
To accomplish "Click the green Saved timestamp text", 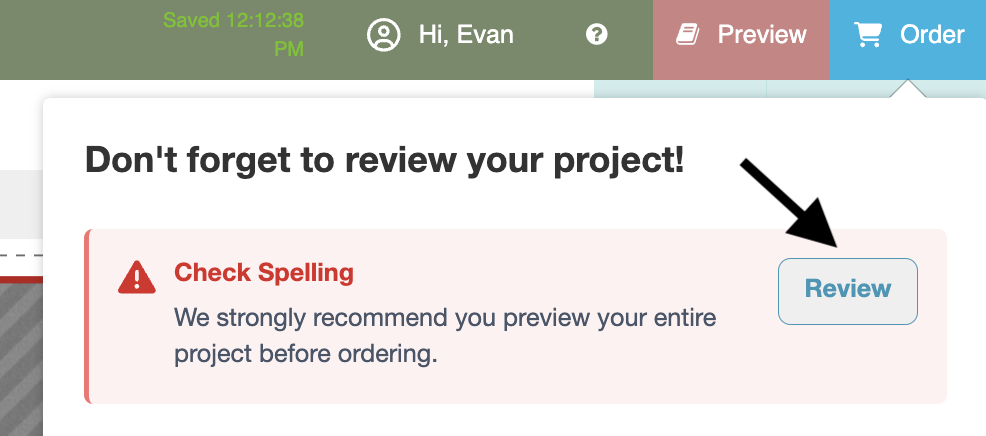I will 233,35.
